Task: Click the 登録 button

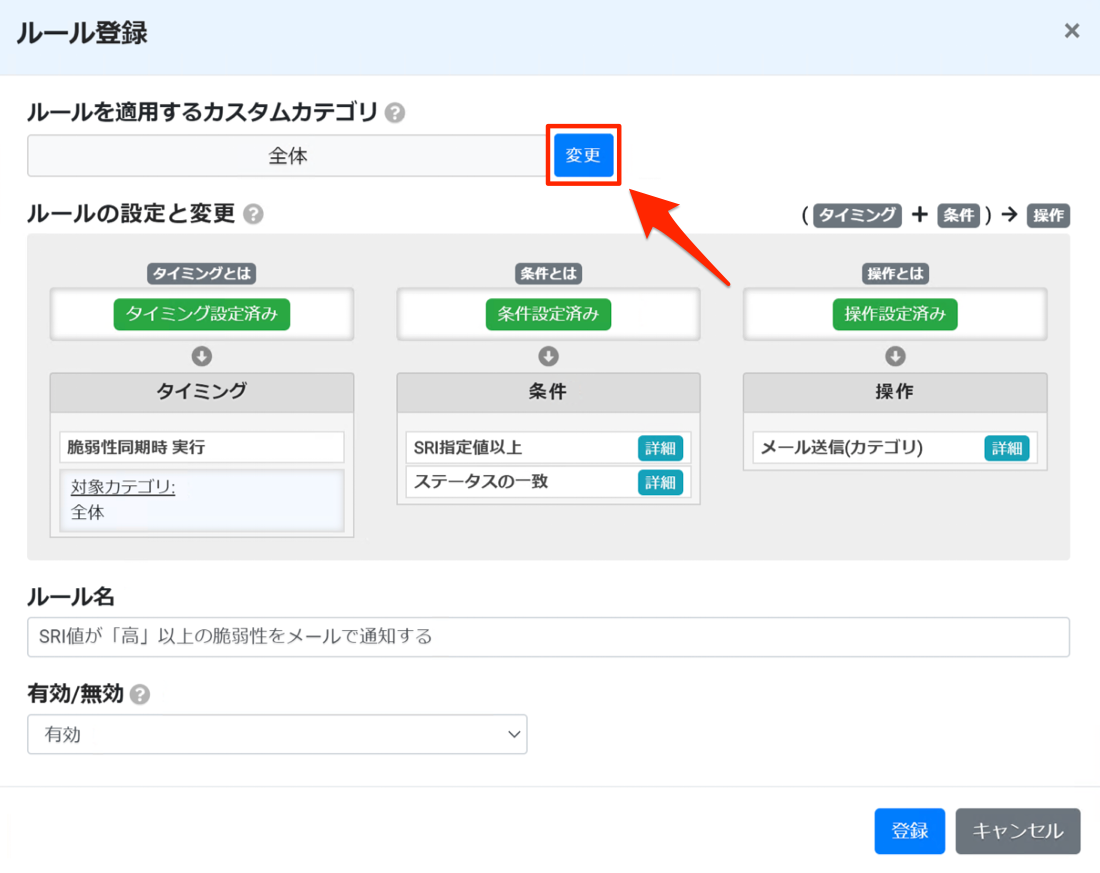Action: pyautogui.click(x=909, y=831)
